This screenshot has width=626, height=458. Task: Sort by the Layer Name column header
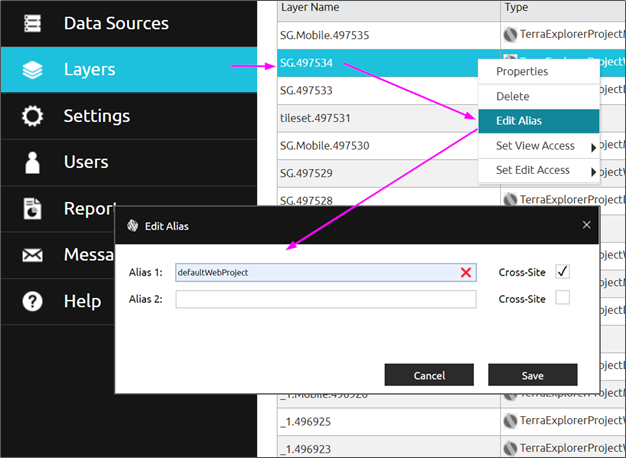point(389,11)
